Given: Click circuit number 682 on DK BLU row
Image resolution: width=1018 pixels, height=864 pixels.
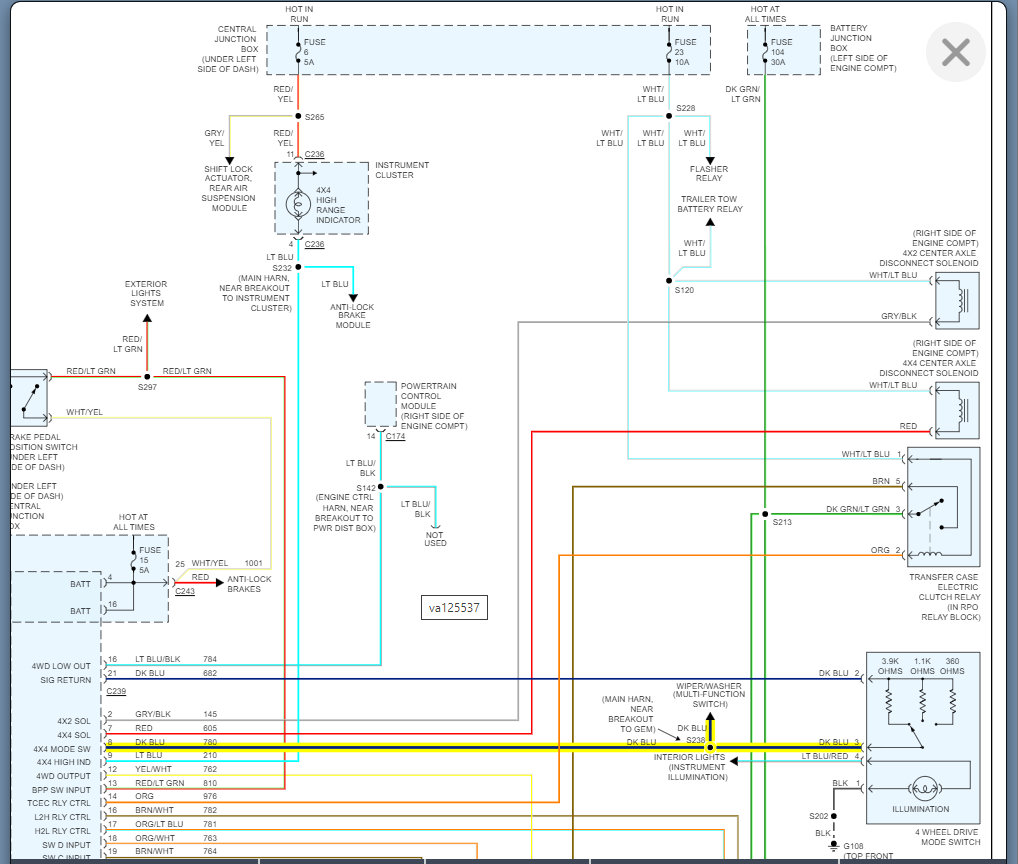Looking at the screenshot, I should click(x=210, y=673).
